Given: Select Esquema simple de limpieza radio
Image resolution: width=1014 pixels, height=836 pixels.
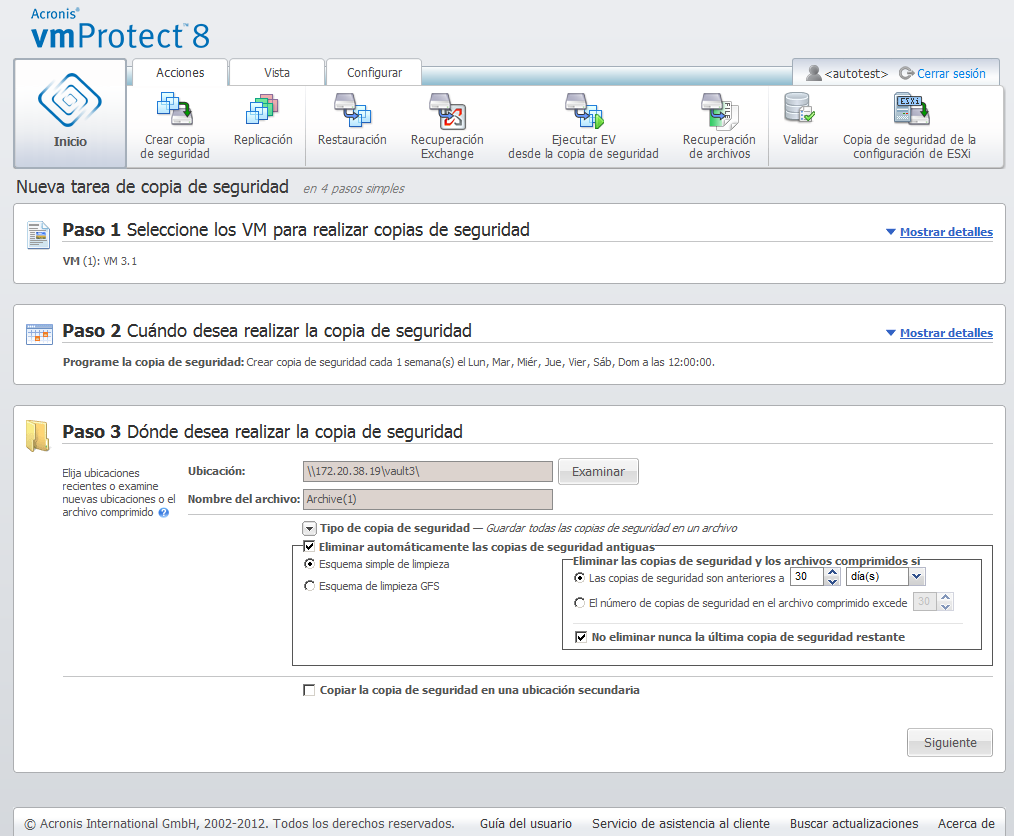Looking at the screenshot, I should 310,564.
